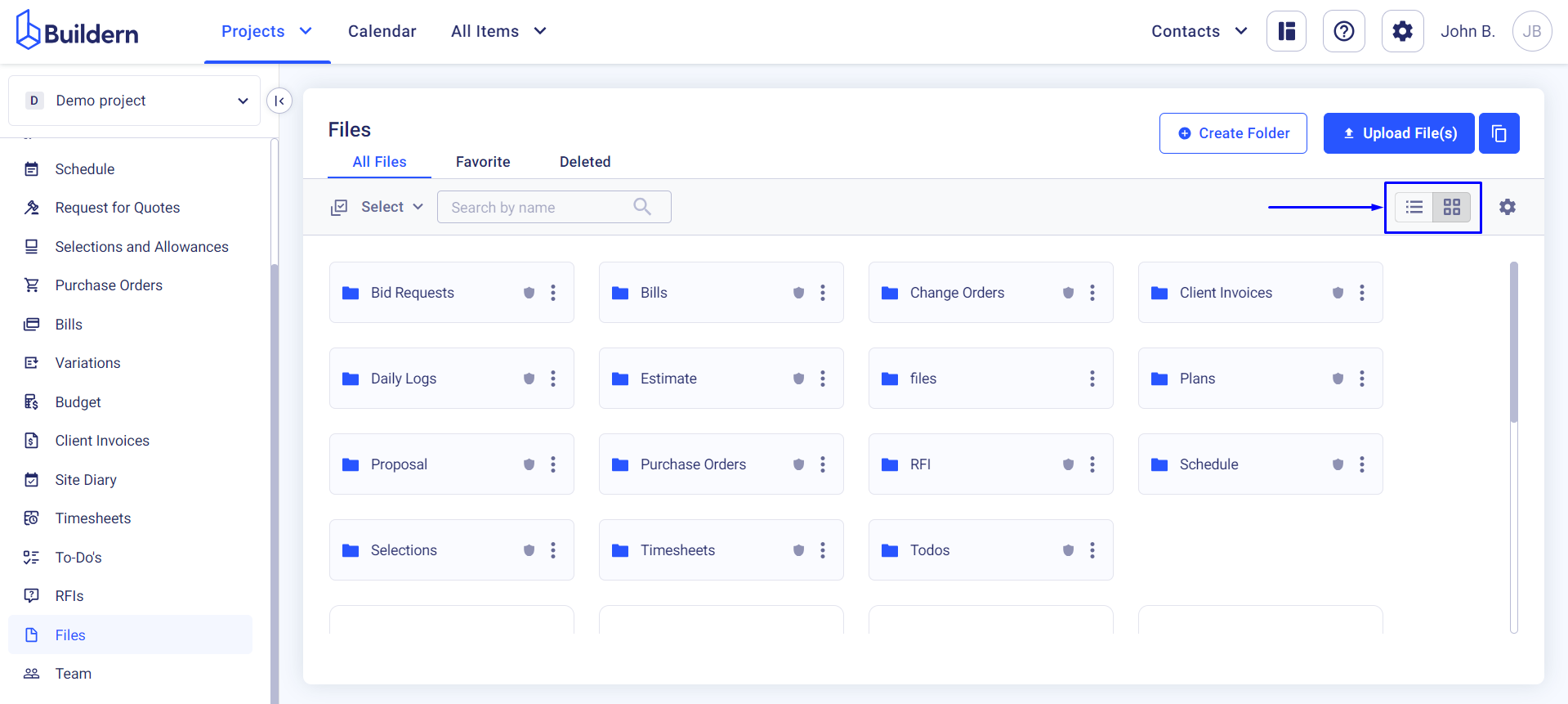Image resolution: width=1568 pixels, height=704 pixels.
Task: Open the Calendar page
Action: point(382,31)
